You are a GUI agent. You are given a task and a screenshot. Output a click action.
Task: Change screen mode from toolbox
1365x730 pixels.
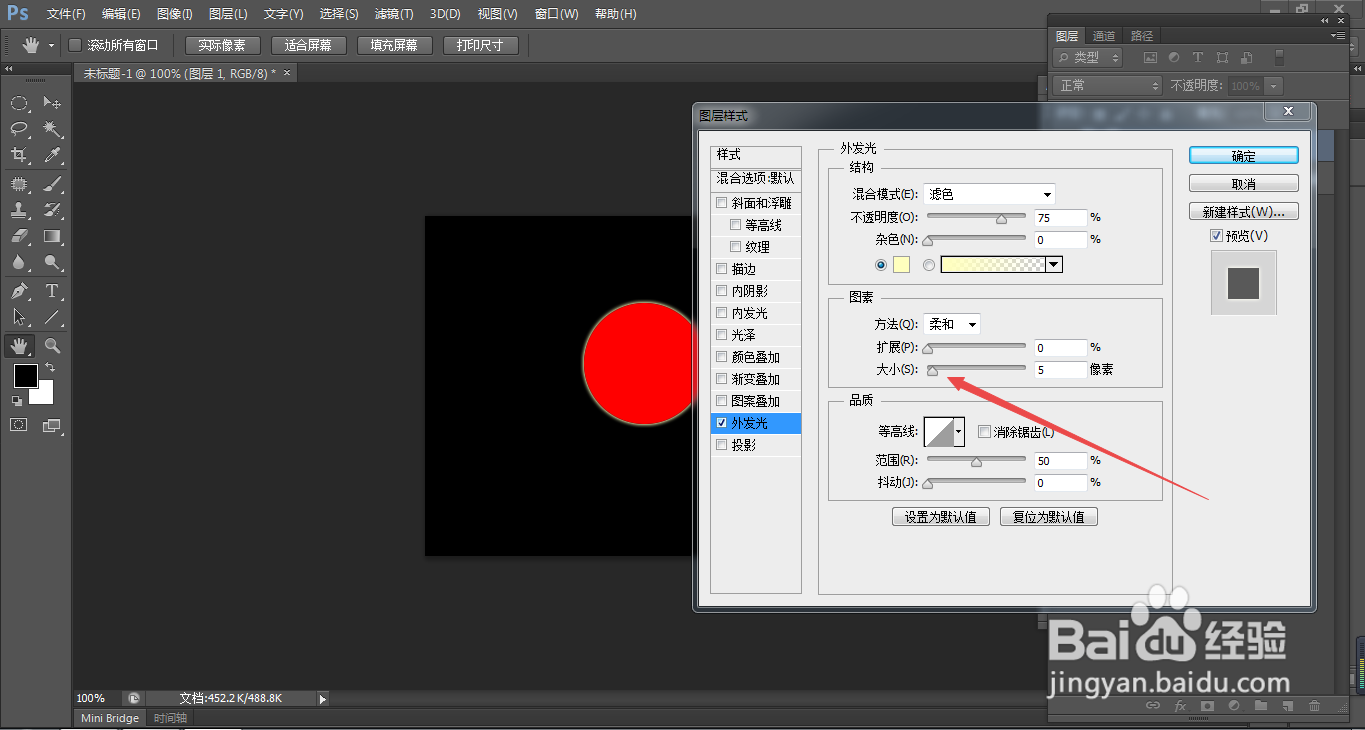click(52, 425)
